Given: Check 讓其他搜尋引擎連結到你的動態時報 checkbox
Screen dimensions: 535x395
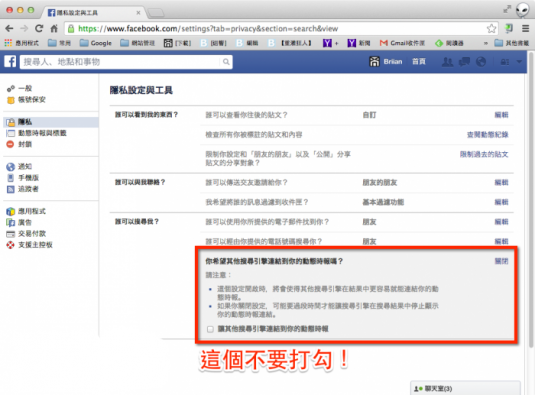Looking at the screenshot, I should coord(210,329).
